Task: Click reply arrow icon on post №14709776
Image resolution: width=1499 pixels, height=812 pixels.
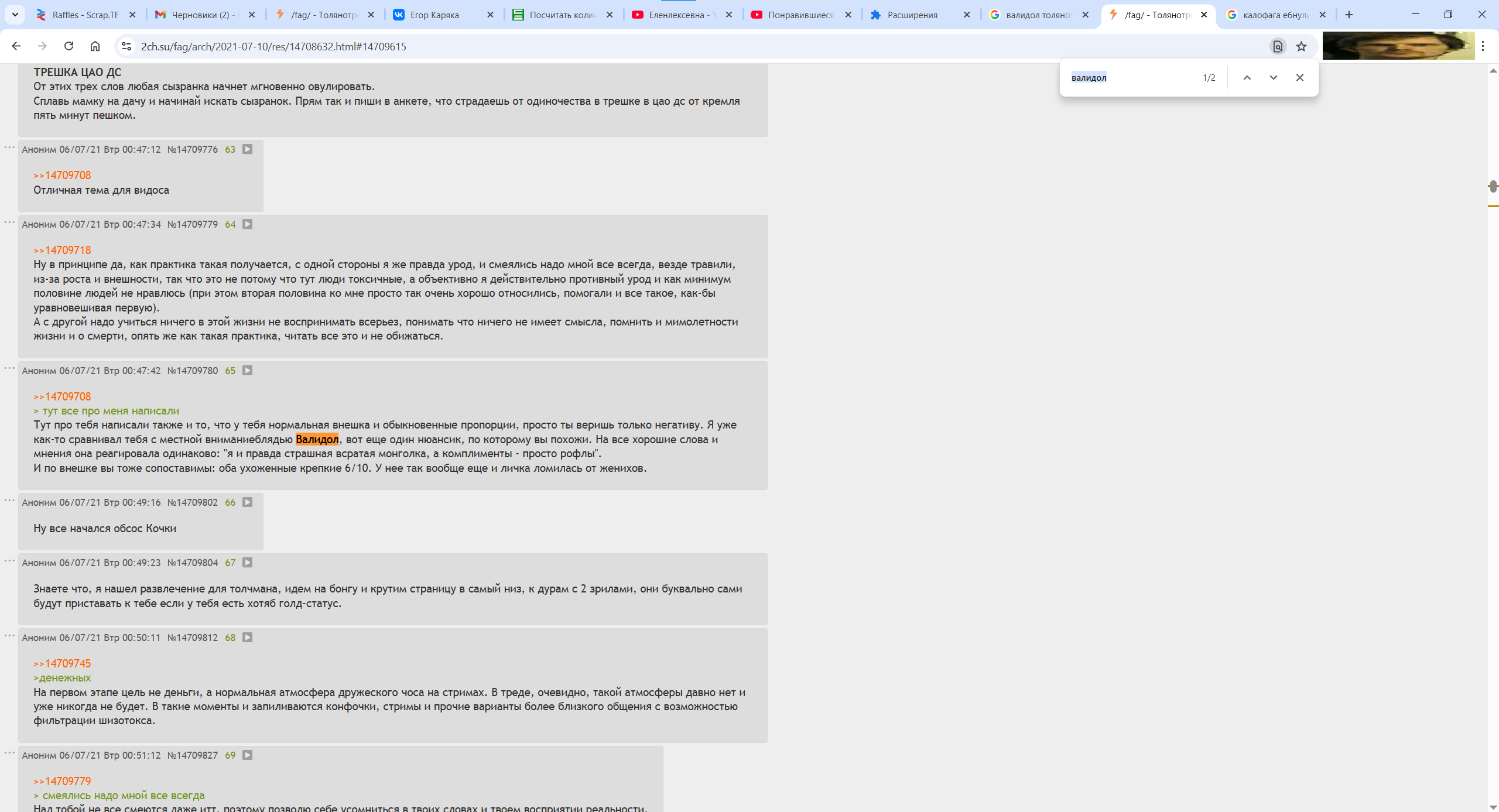Action: (248, 149)
